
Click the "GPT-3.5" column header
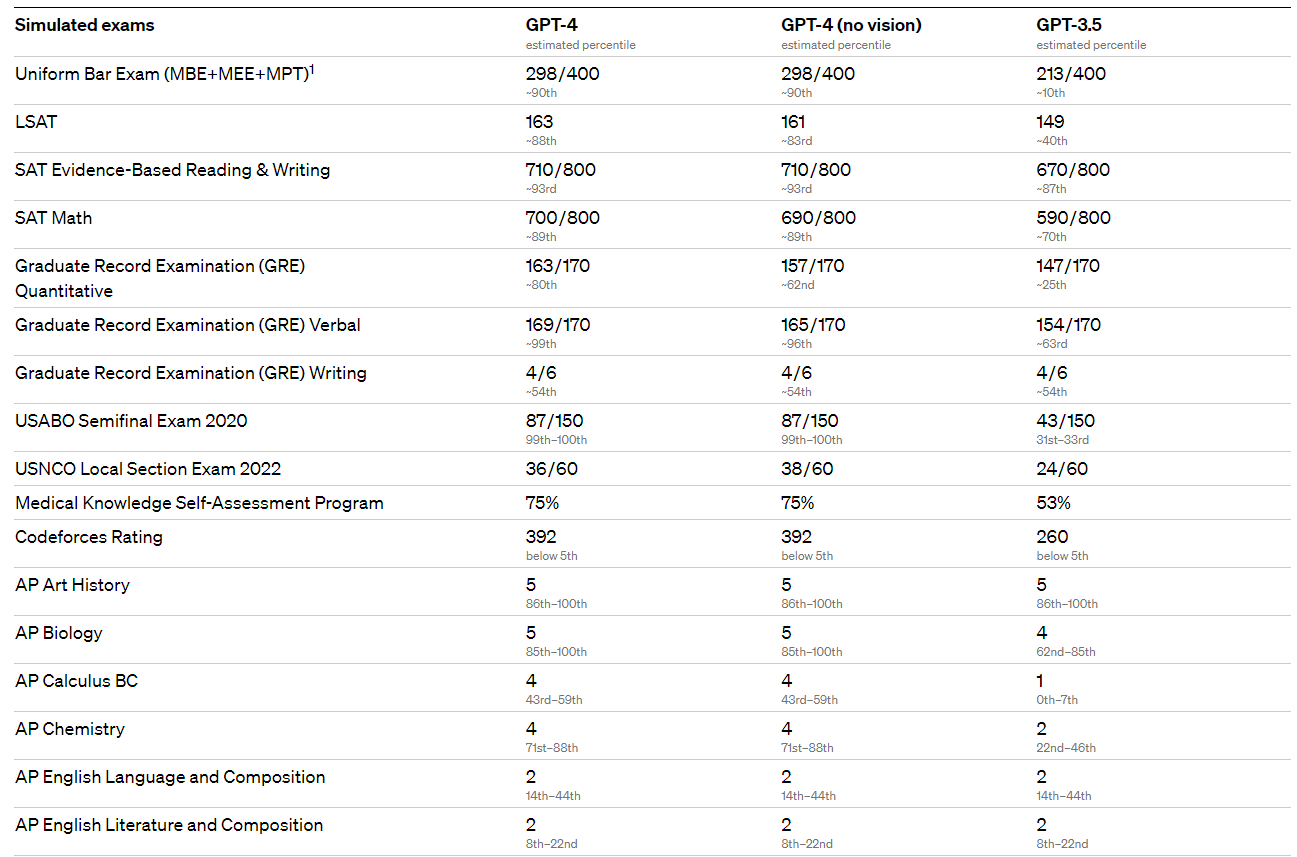(1070, 25)
